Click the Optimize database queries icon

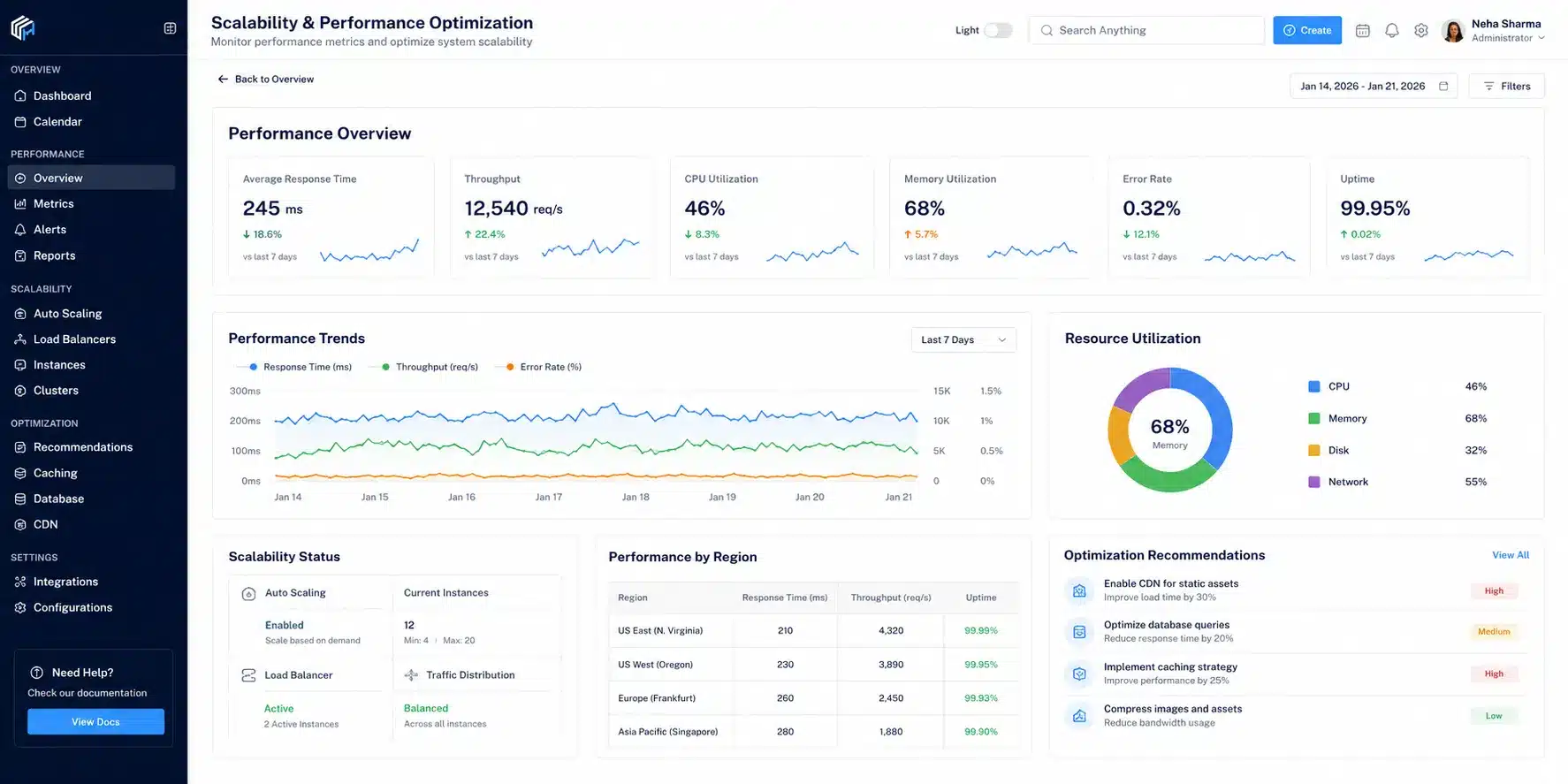pos(1079,632)
